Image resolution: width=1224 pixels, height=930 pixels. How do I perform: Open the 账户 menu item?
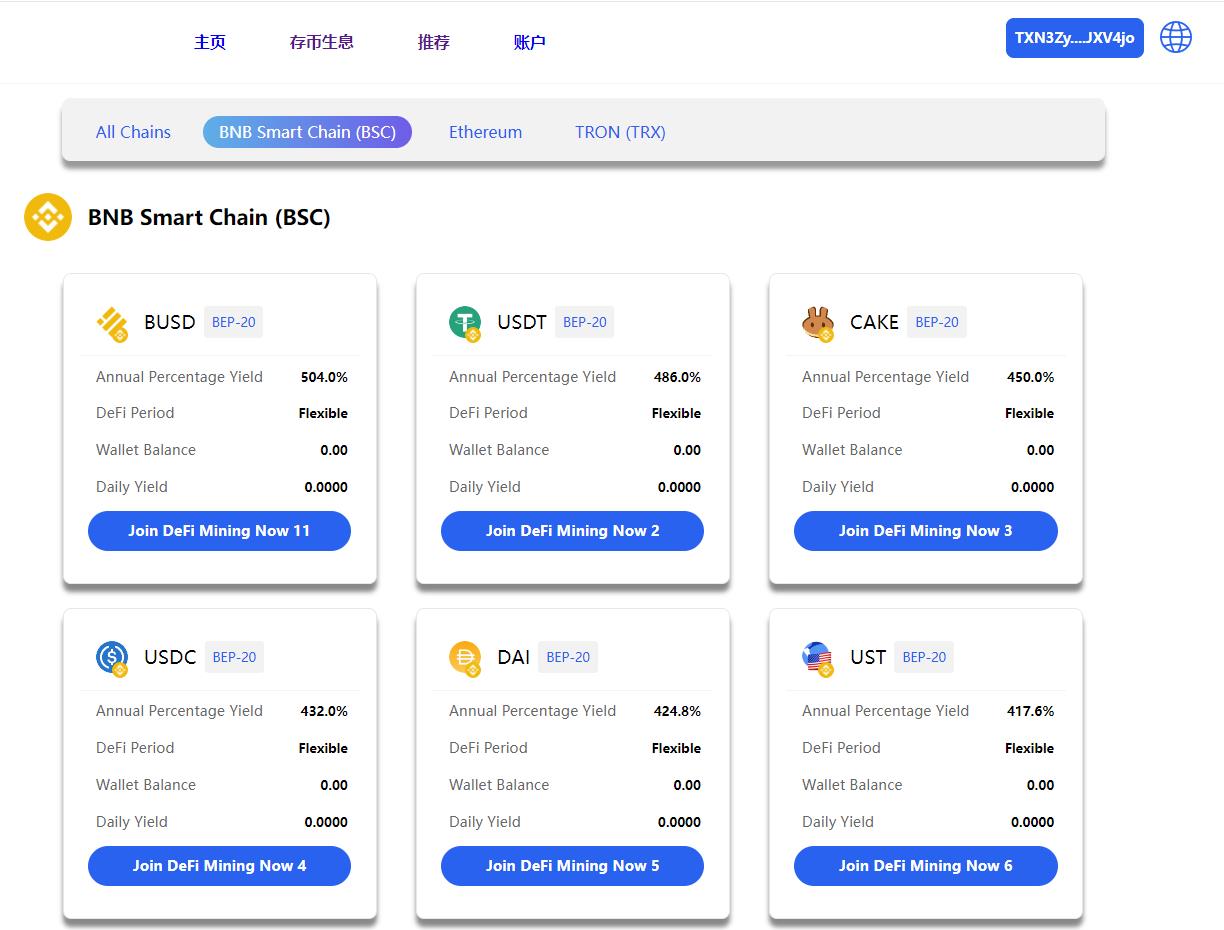click(530, 42)
